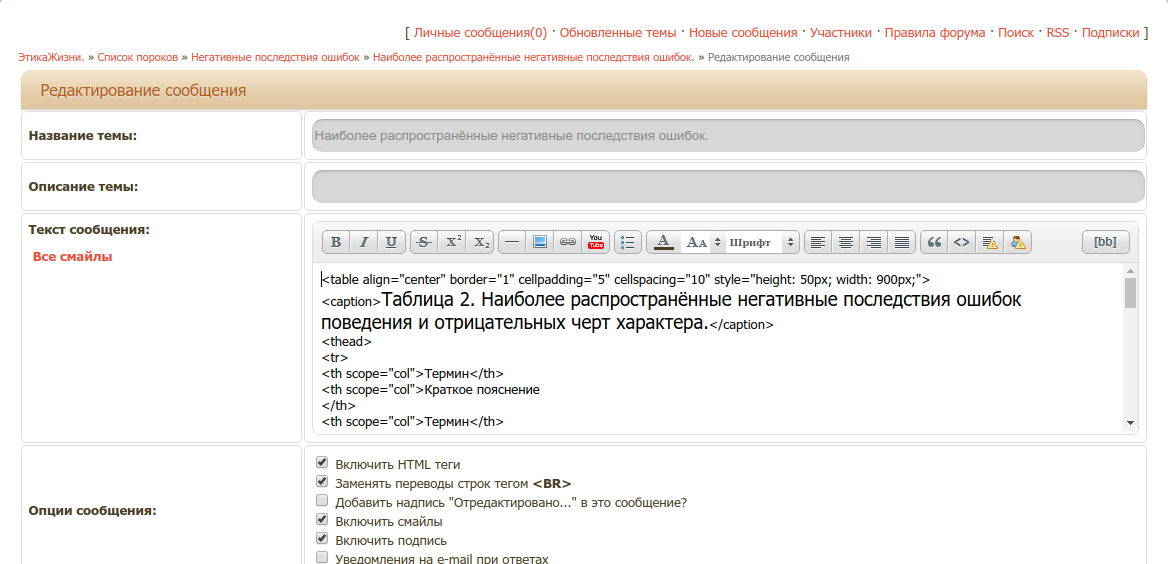Open the "Все смайлы" link

pos(72,257)
